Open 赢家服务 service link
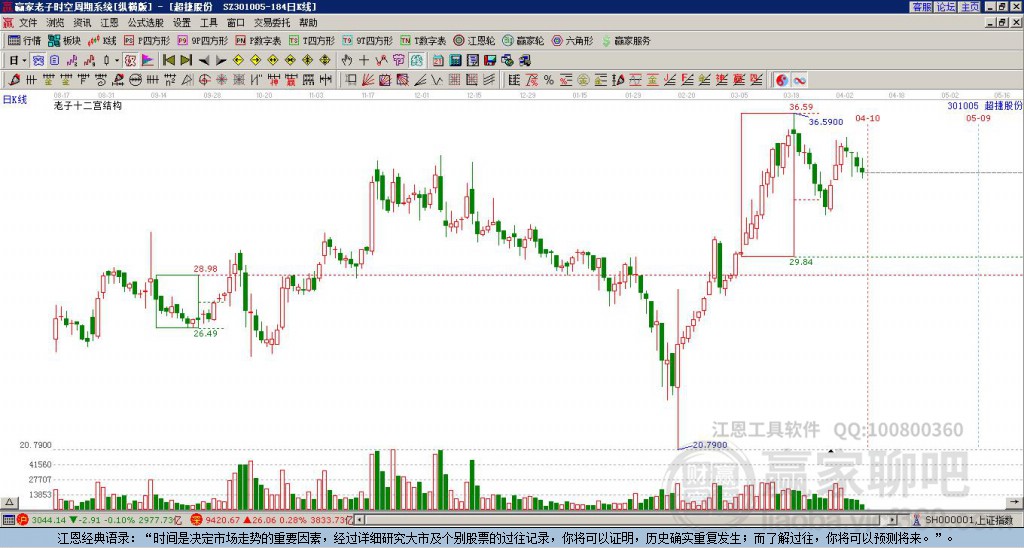 (626, 40)
